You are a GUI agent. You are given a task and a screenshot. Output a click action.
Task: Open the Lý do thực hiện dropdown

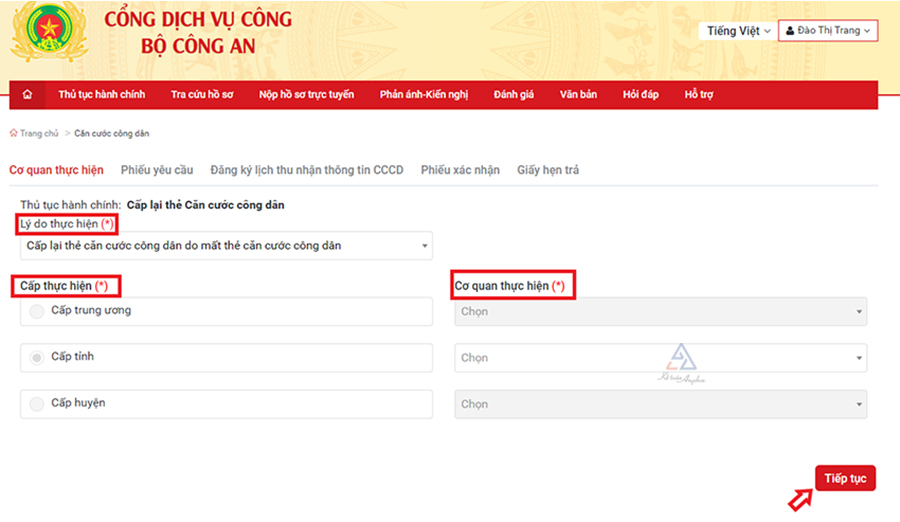pos(226,246)
